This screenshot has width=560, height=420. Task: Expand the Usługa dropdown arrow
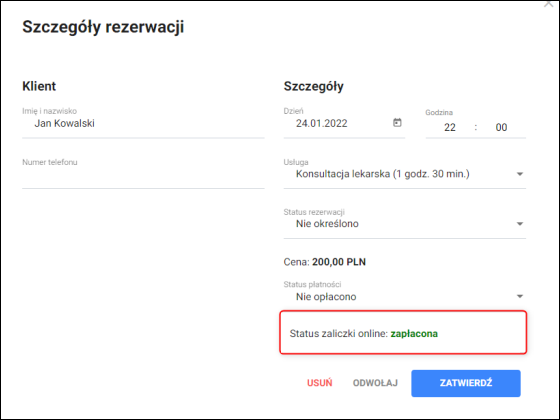click(520, 174)
